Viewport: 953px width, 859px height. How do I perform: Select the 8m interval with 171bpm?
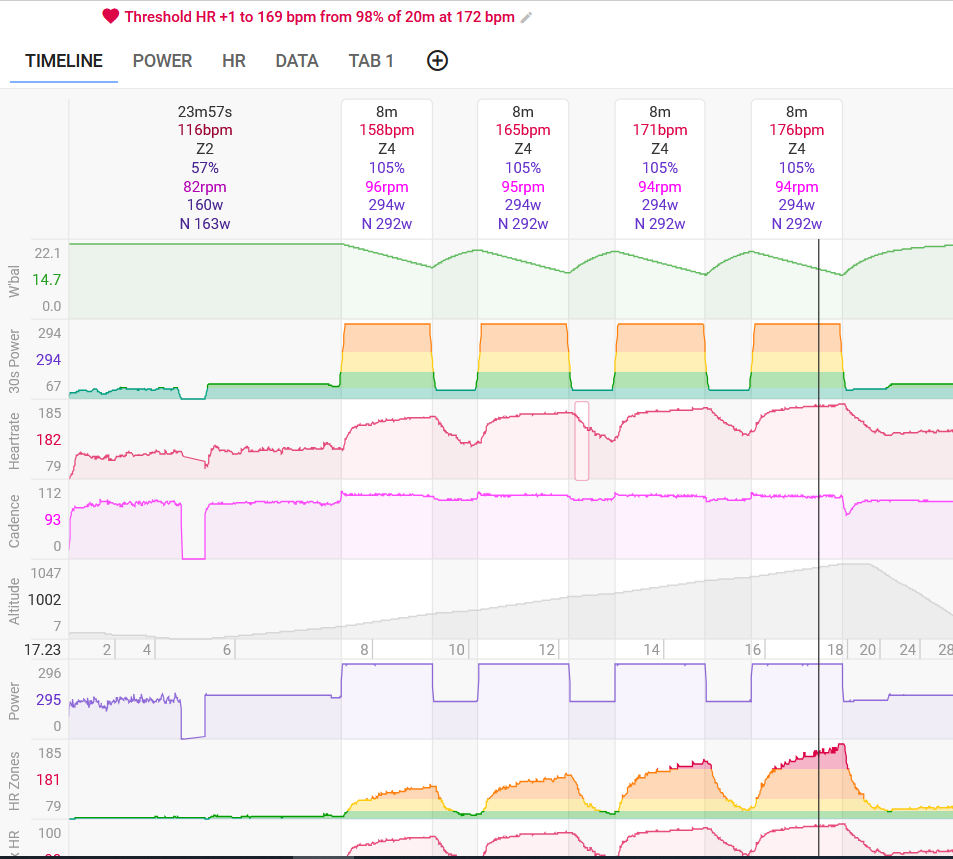[660, 168]
